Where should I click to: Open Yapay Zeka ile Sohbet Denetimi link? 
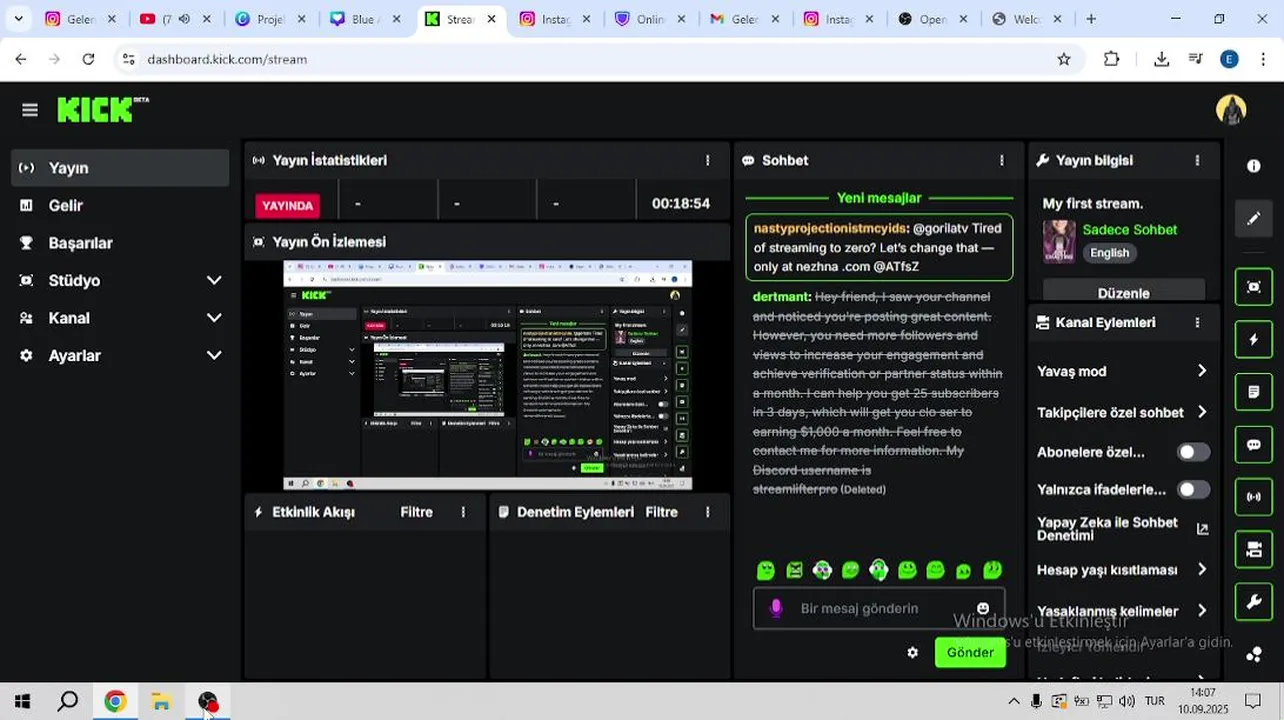point(1122,529)
